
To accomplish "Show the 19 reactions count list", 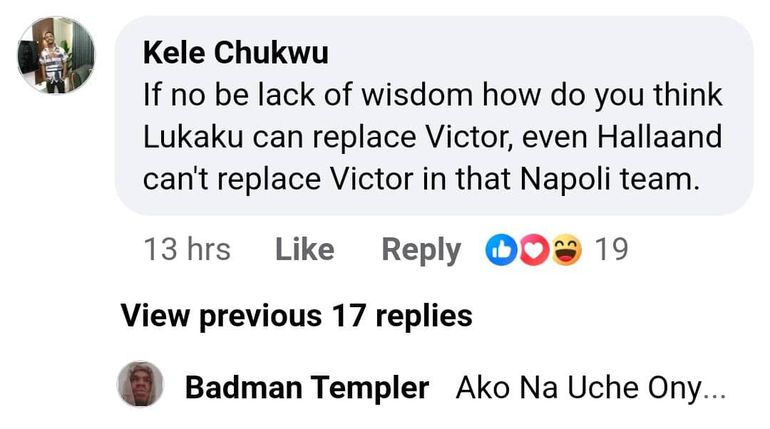I will tap(611, 249).
